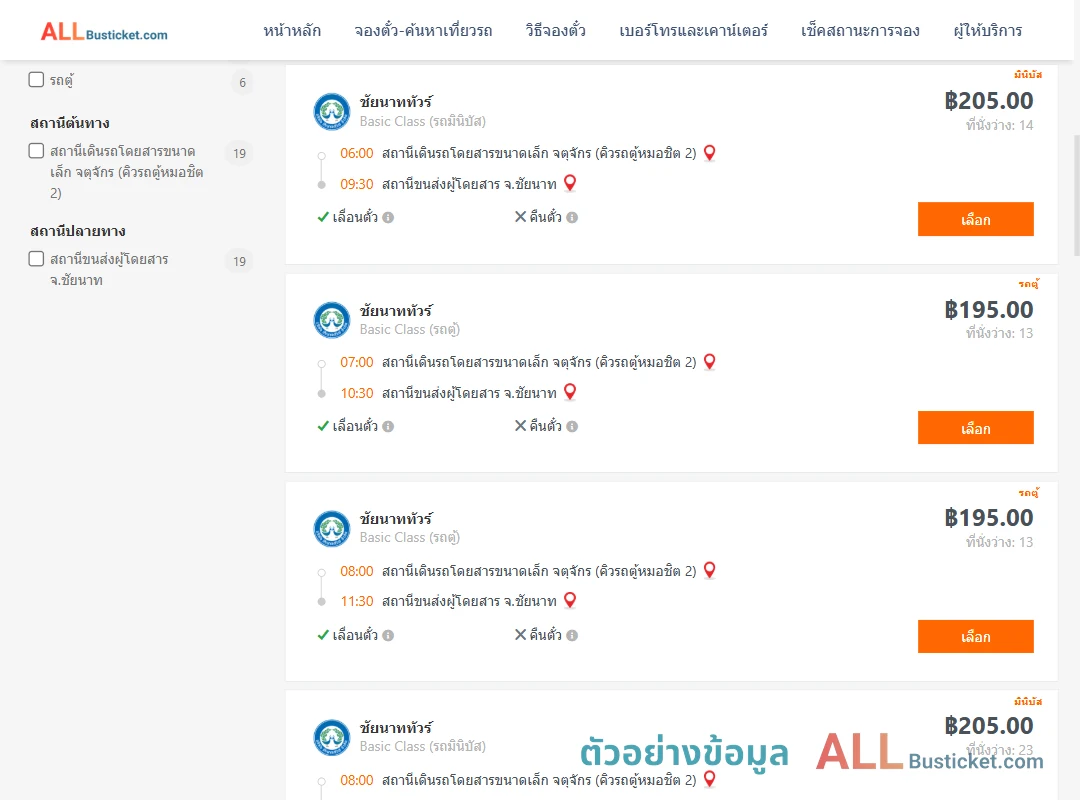
Task: Click ชัยนาททัวร์ logo on 08:00 รถตู้ trip
Action: point(332,529)
